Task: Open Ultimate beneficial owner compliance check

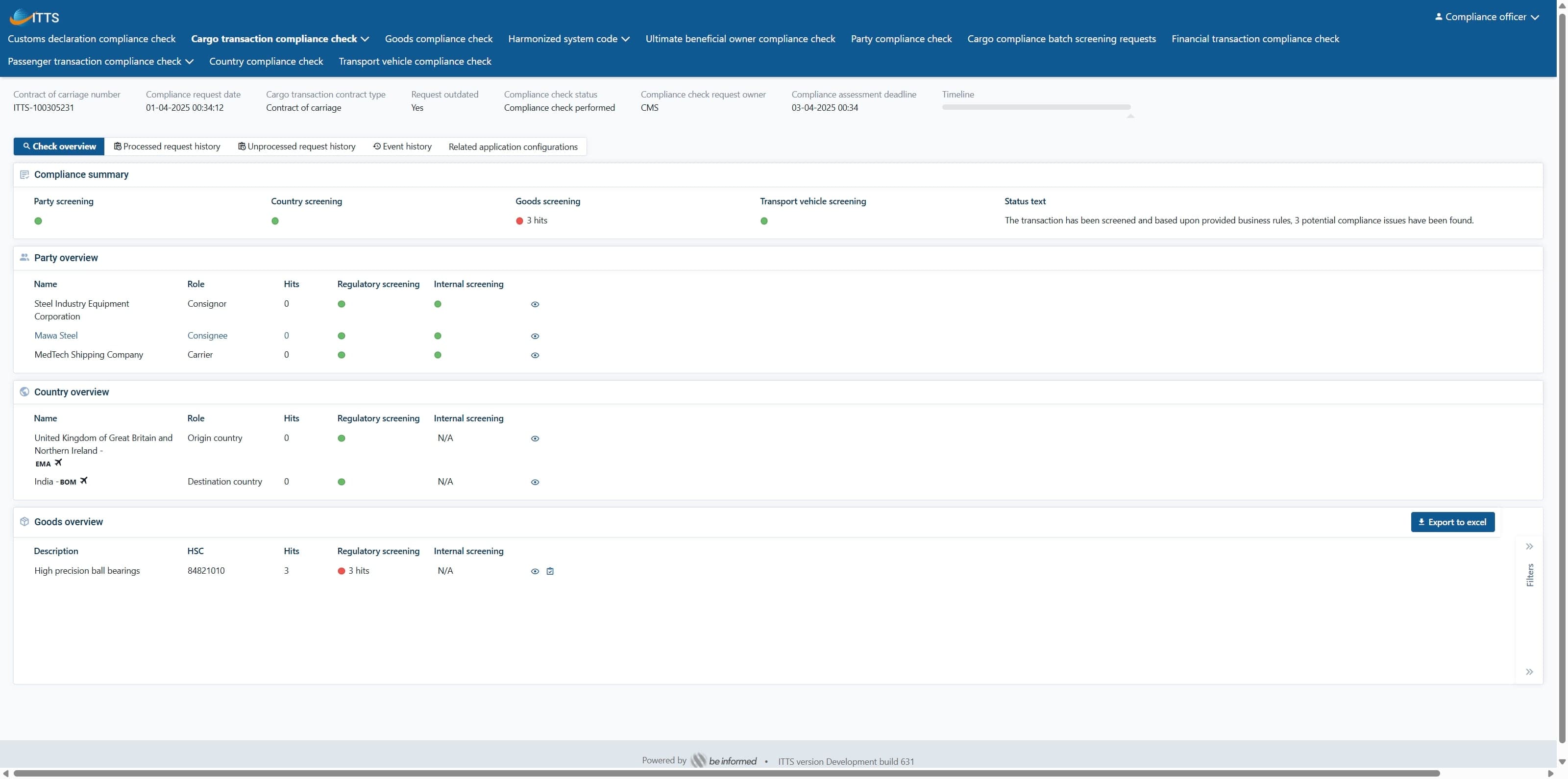Action: pos(740,38)
